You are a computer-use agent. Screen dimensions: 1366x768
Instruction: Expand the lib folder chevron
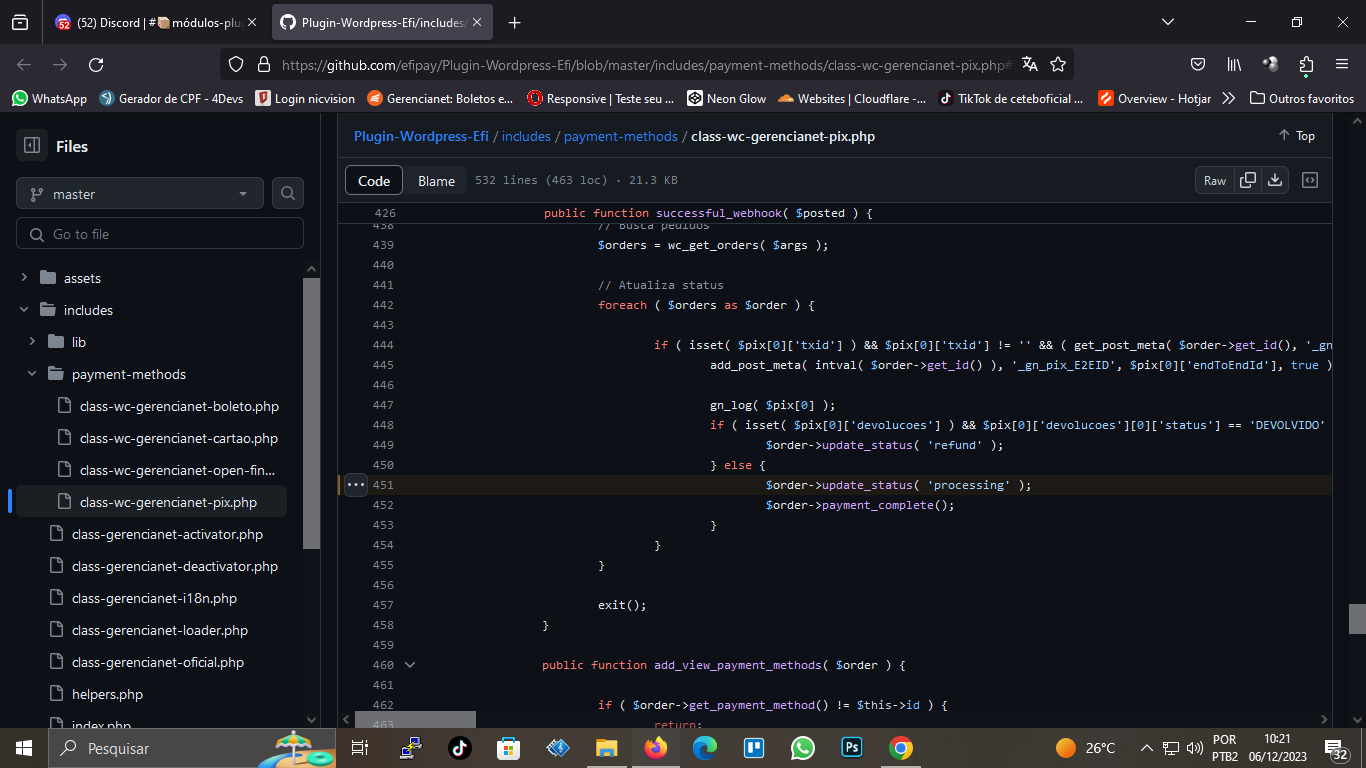point(32,342)
